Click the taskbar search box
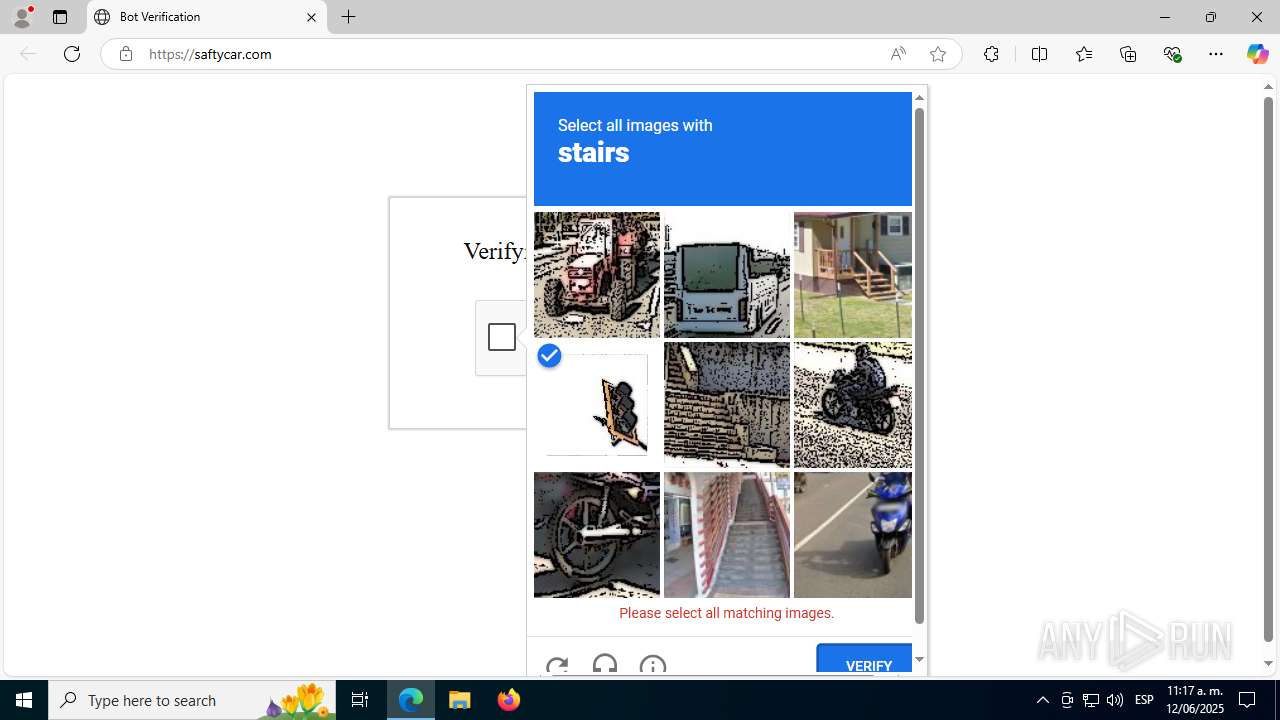1280x720 pixels. (x=192, y=700)
